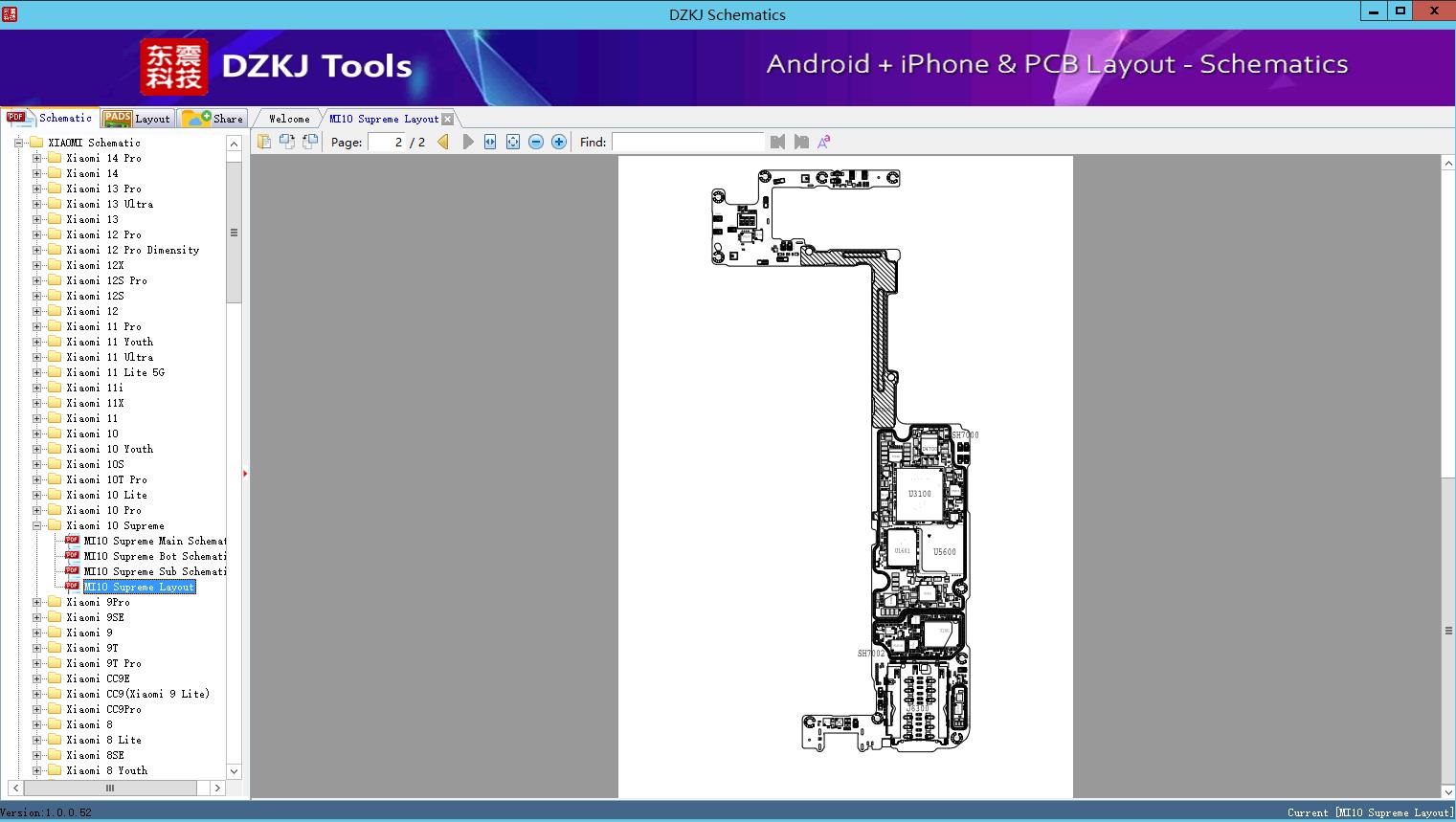This screenshot has width=1456, height=822.
Task: Click document viewer vertical scrollbar thumb
Action: point(1448,631)
